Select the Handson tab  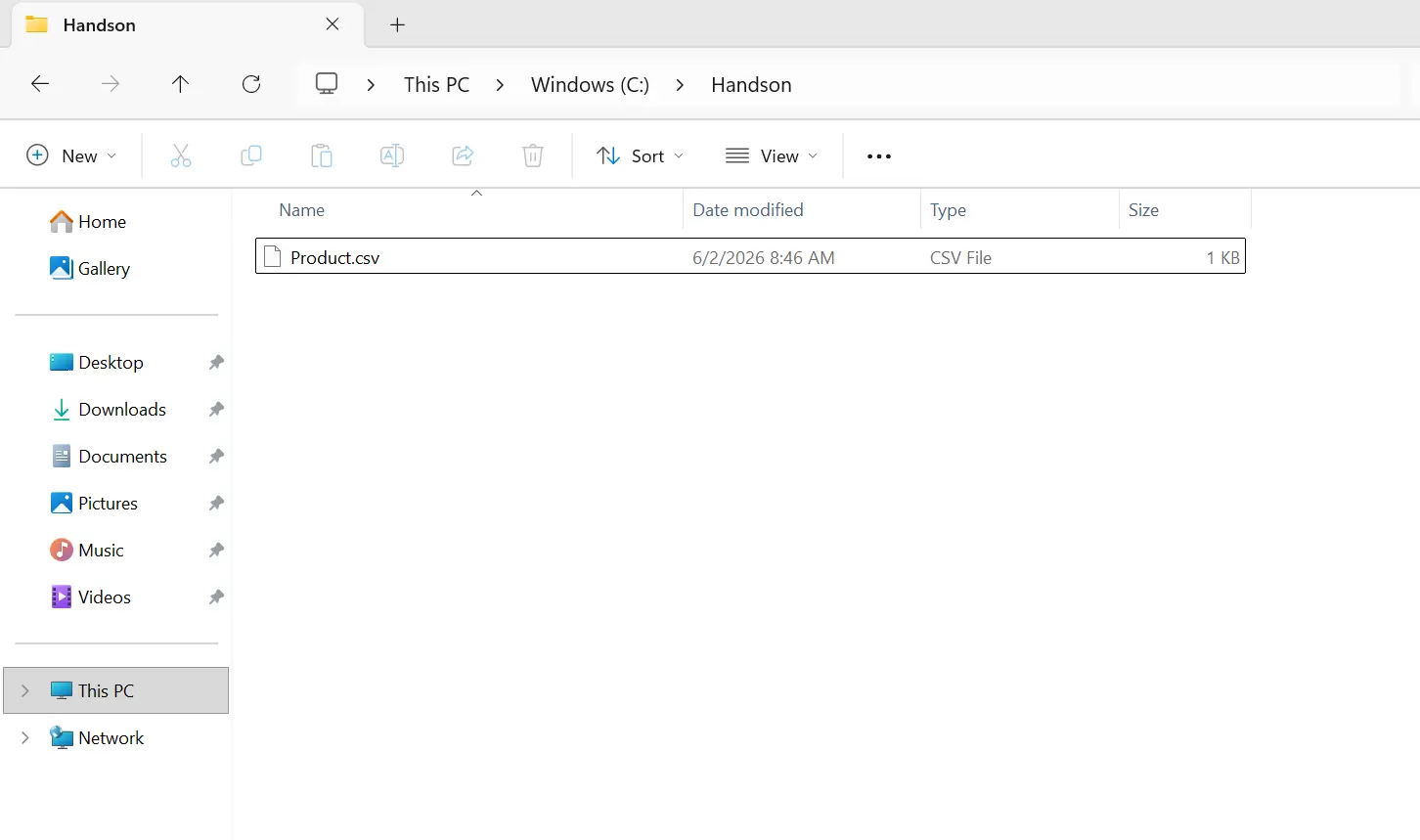(x=187, y=24)
